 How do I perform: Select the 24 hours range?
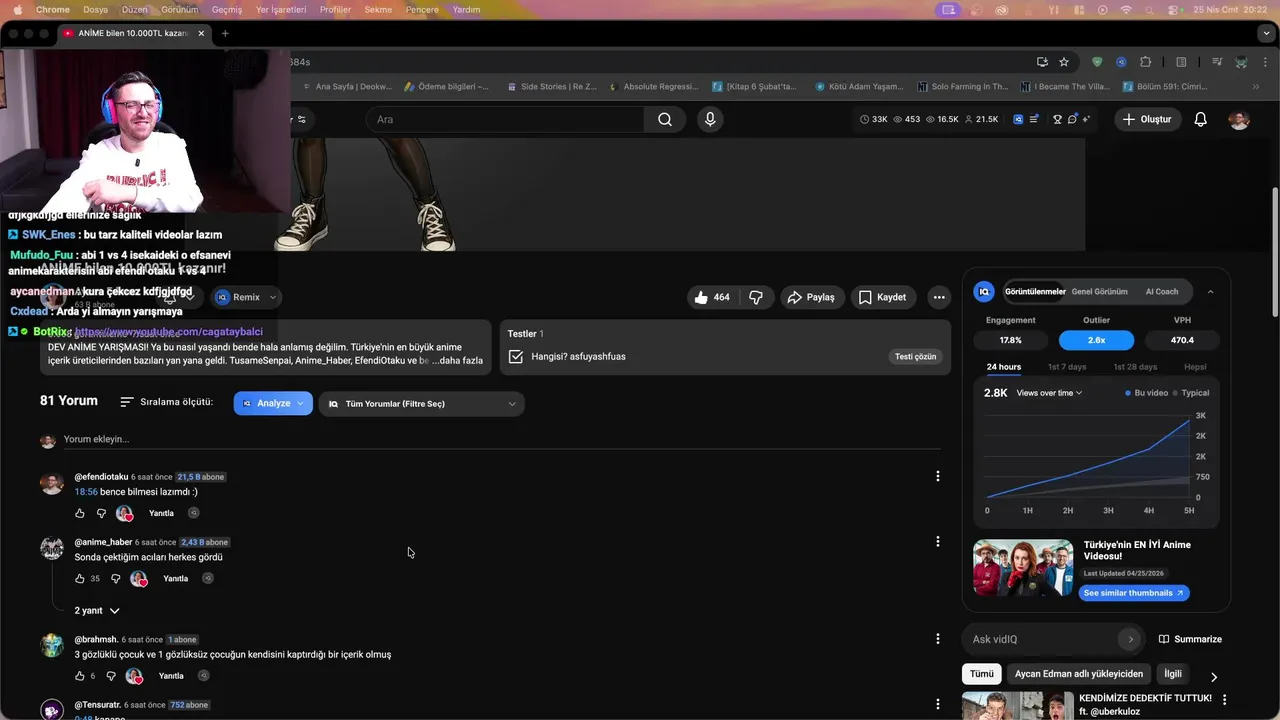tap(1003, 367)
